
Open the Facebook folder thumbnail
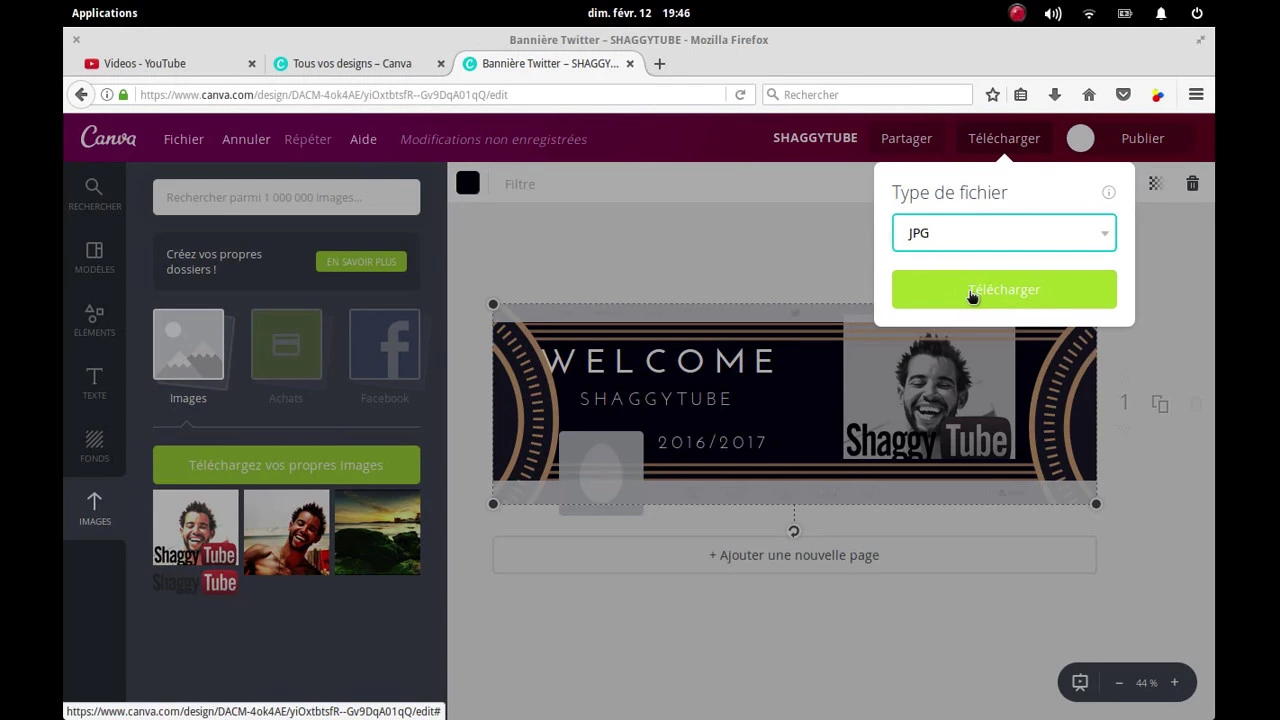(384, 345)
